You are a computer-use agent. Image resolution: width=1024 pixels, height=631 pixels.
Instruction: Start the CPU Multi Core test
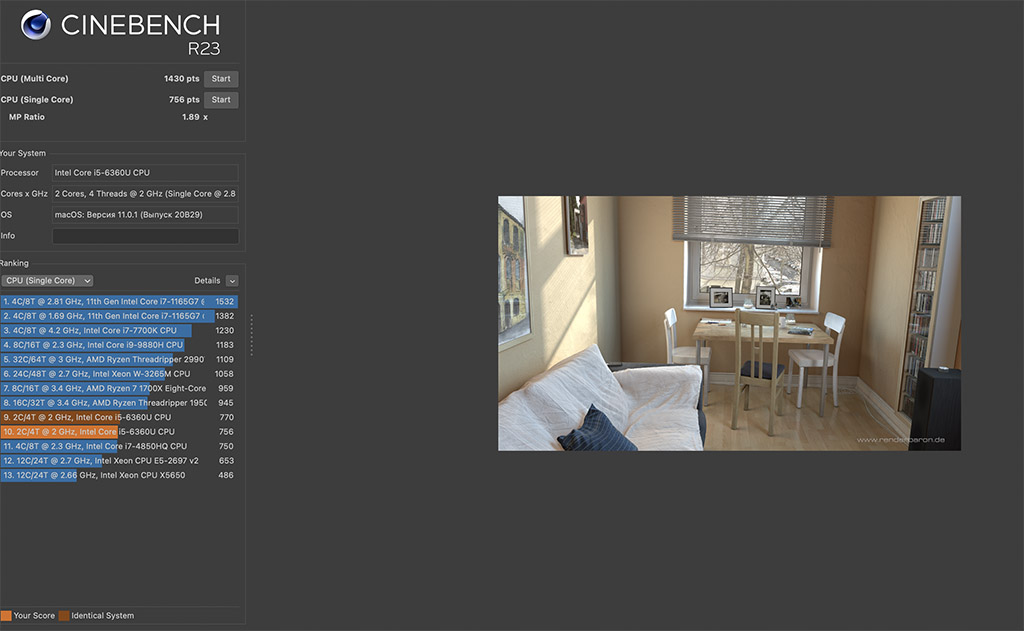point(221,79)
